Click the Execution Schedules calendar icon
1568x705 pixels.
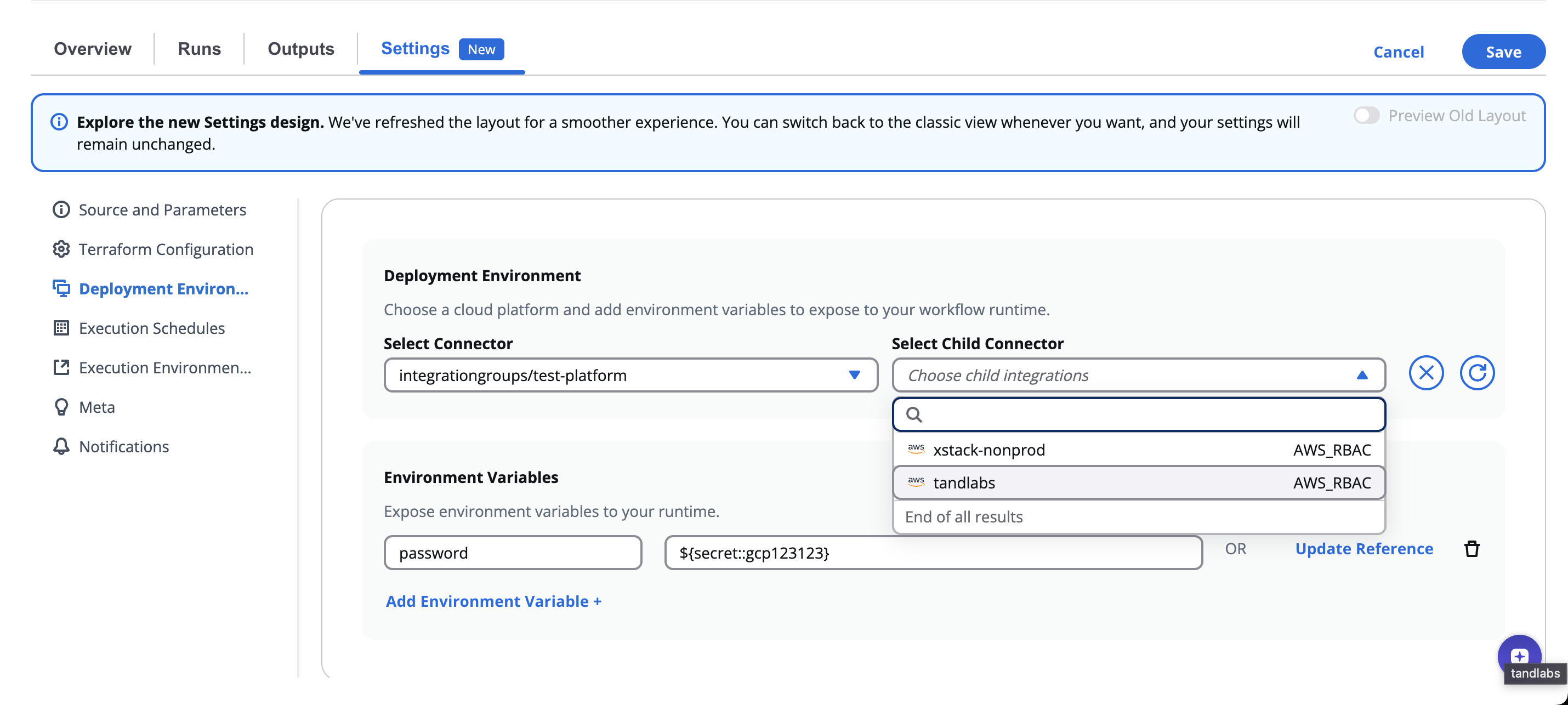tap(61, 328)
